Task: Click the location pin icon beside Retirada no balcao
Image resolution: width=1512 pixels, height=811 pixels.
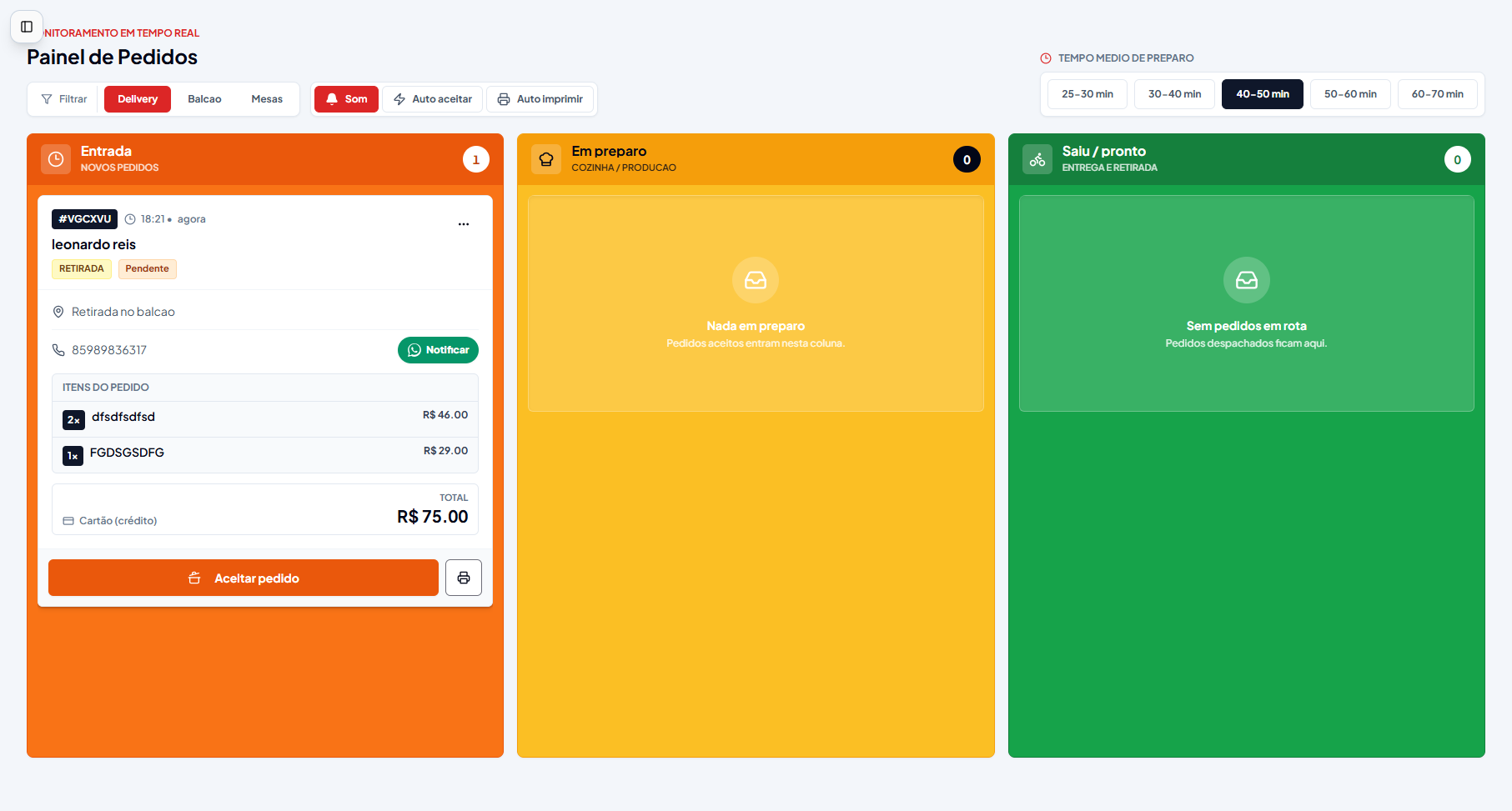Action: (x=58, y=312)
